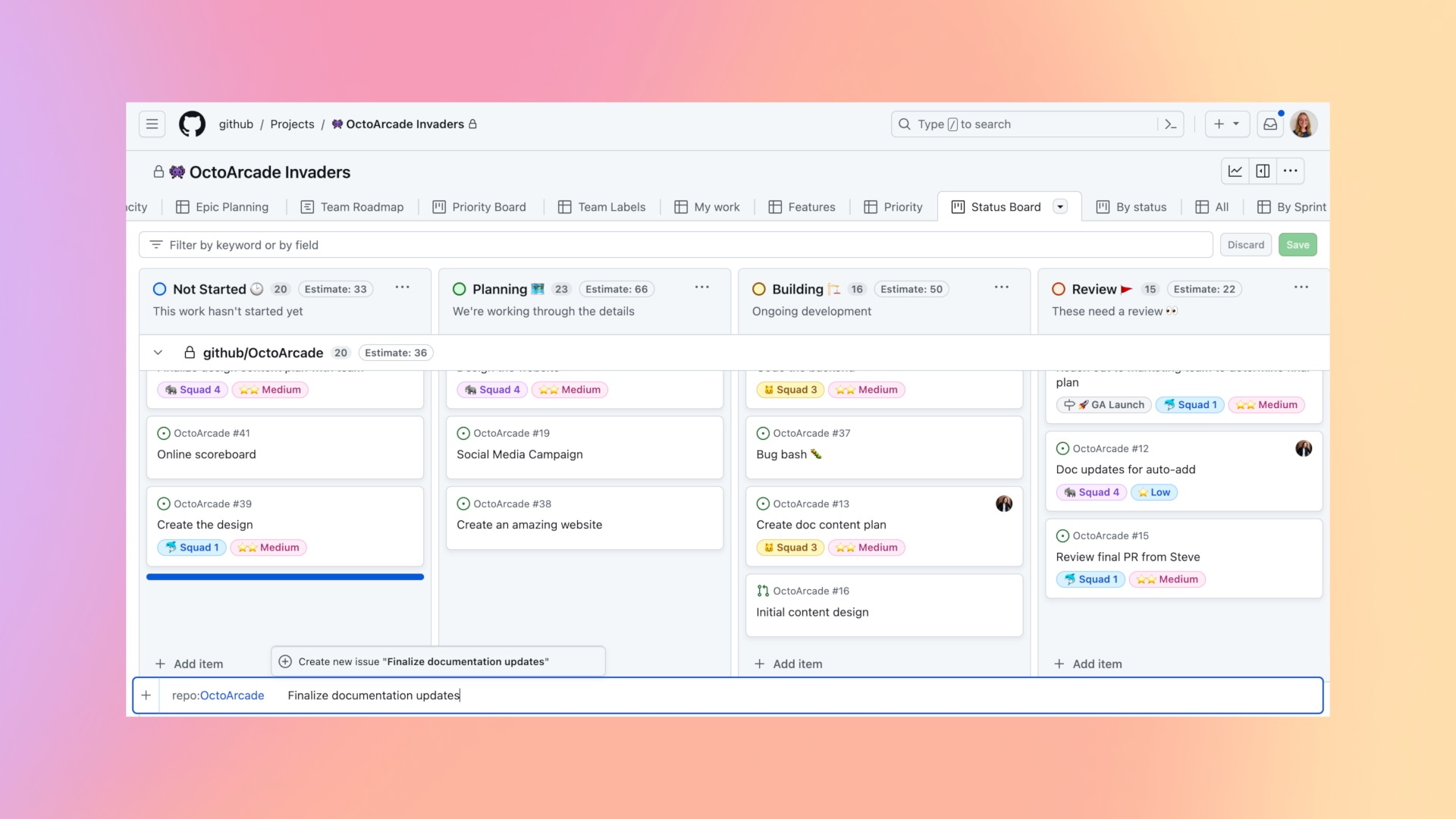The image size is (1456, 819).
Task: Open the global navigation hamburger menu
Action: 152,124
